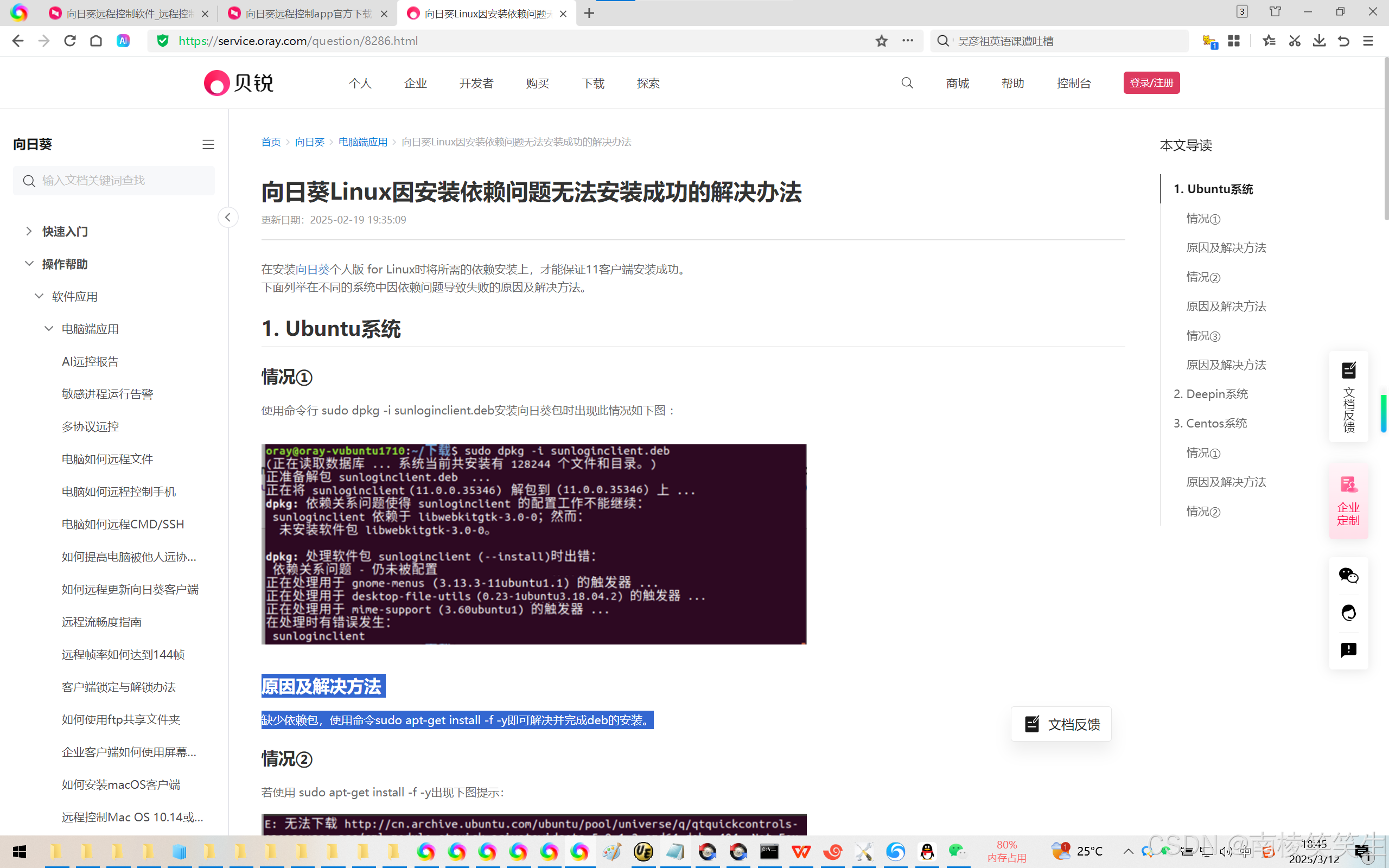Click the feedback exclamation bubble icon
Screen dimensions: 1389x868
coord(1348,650)
